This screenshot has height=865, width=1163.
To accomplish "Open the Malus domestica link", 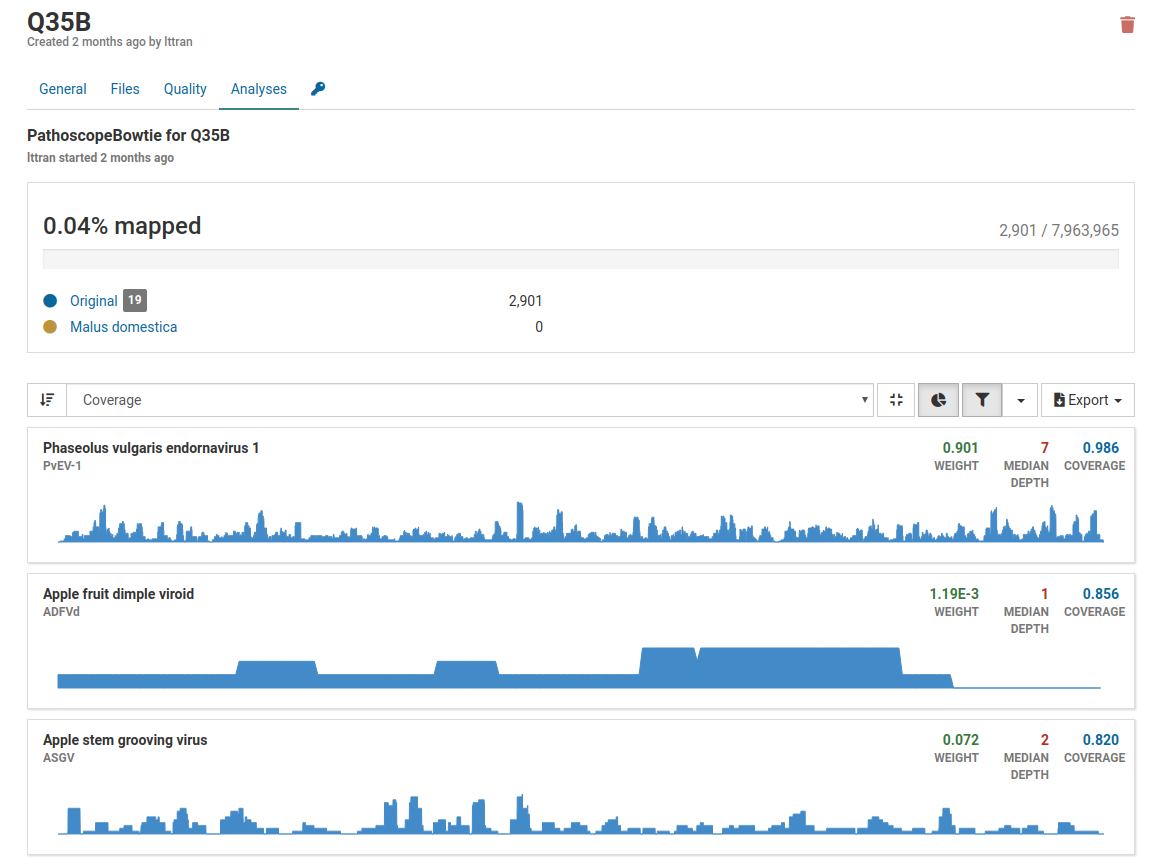I will (123, 327).
